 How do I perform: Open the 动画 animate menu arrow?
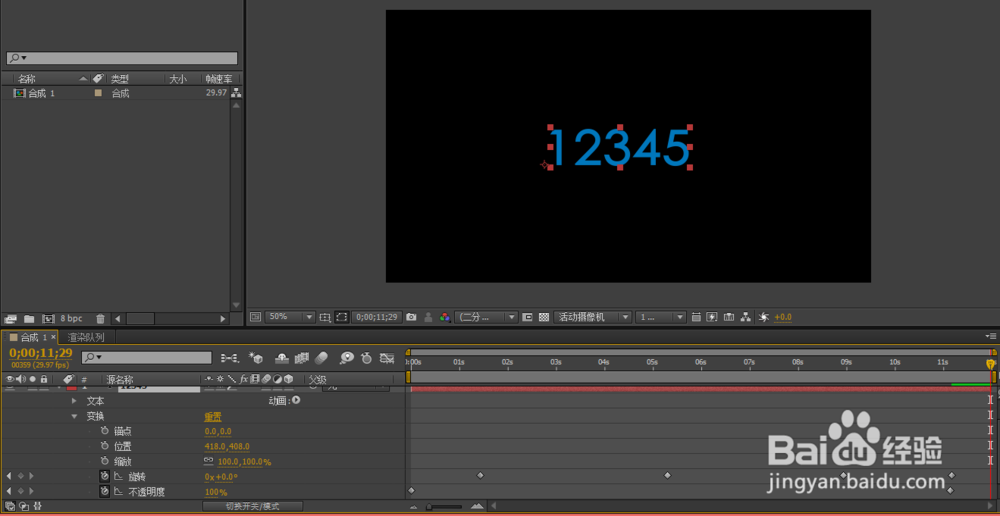296,401
